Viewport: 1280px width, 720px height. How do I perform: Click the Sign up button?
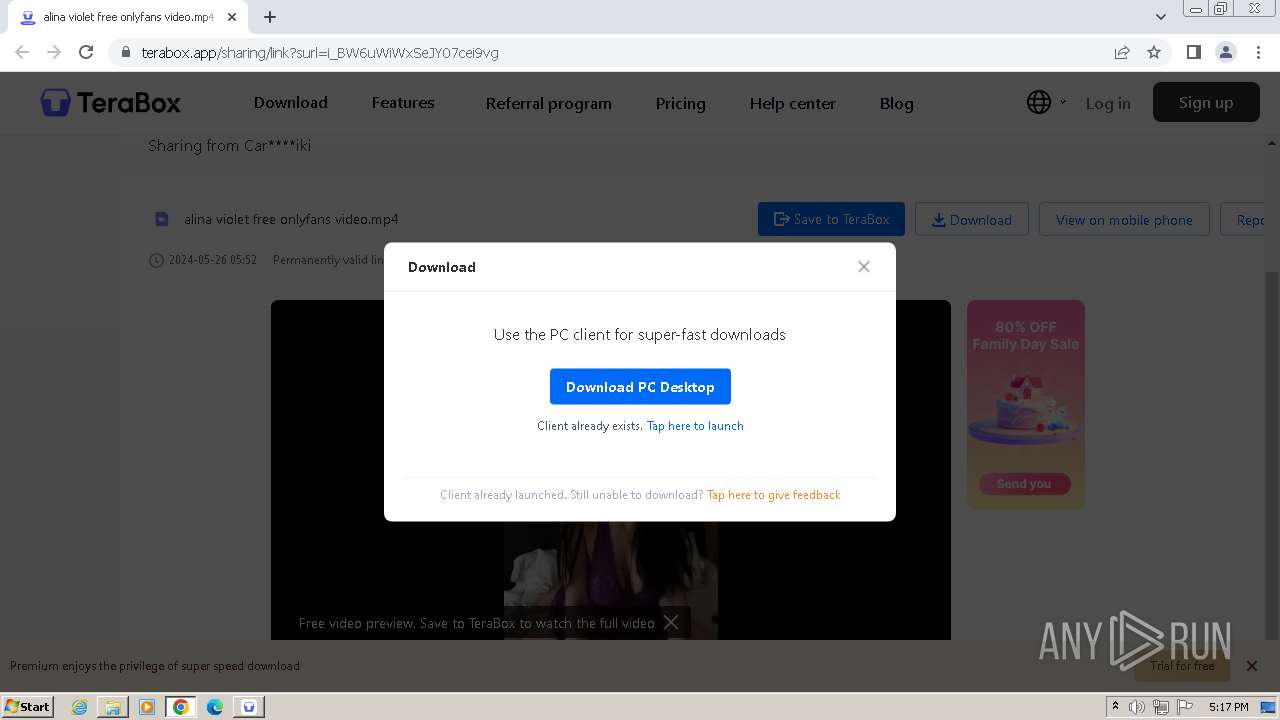1206,102
